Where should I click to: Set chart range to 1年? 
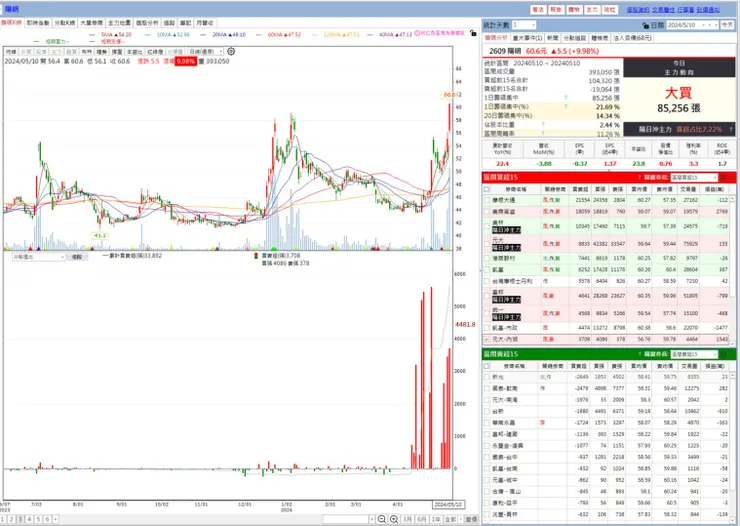436,519
